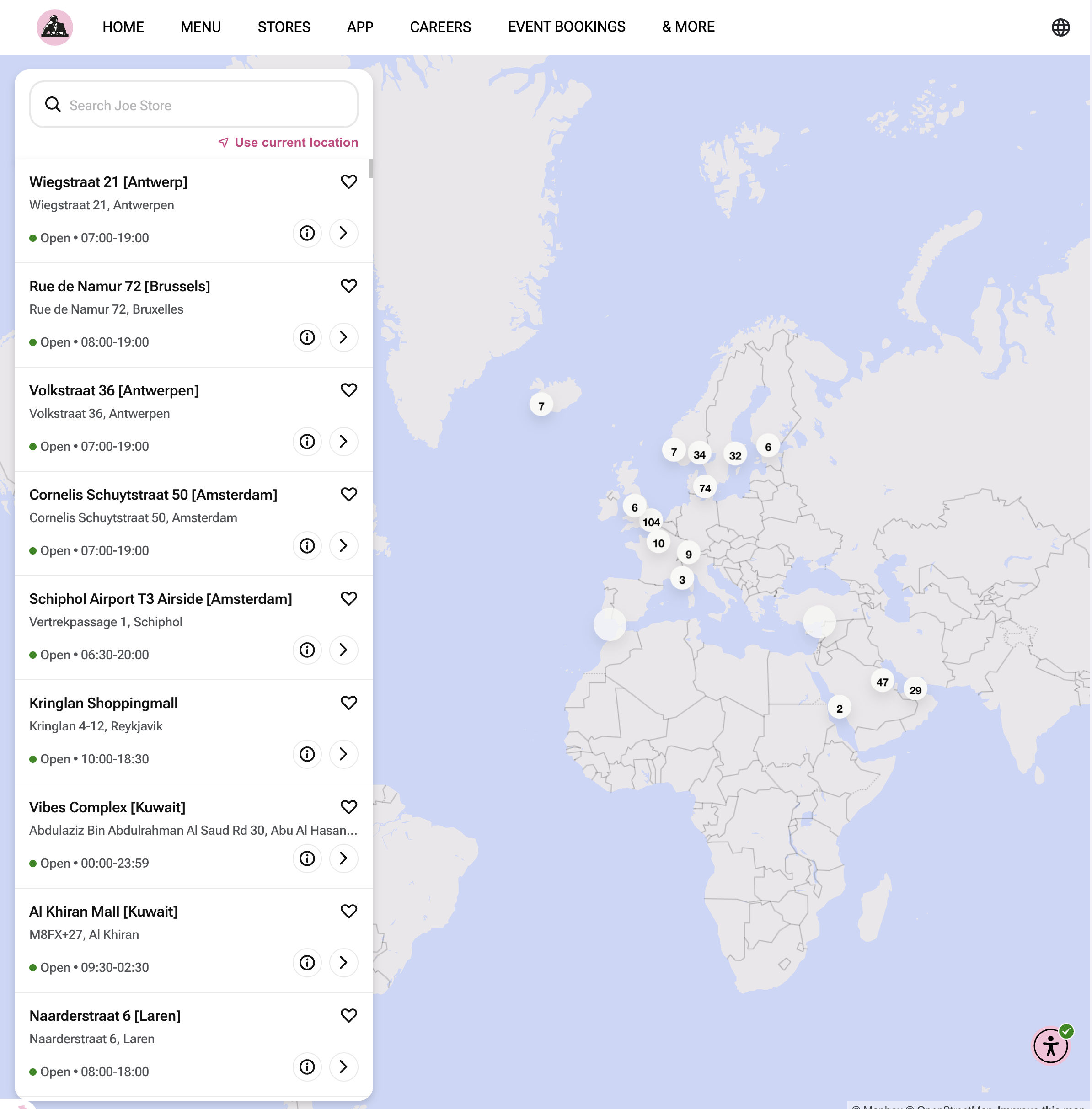Viewport: 1092px width, 1109px height.
Task: Focus the Search Joe Store field
Action: tap(194, 104)
